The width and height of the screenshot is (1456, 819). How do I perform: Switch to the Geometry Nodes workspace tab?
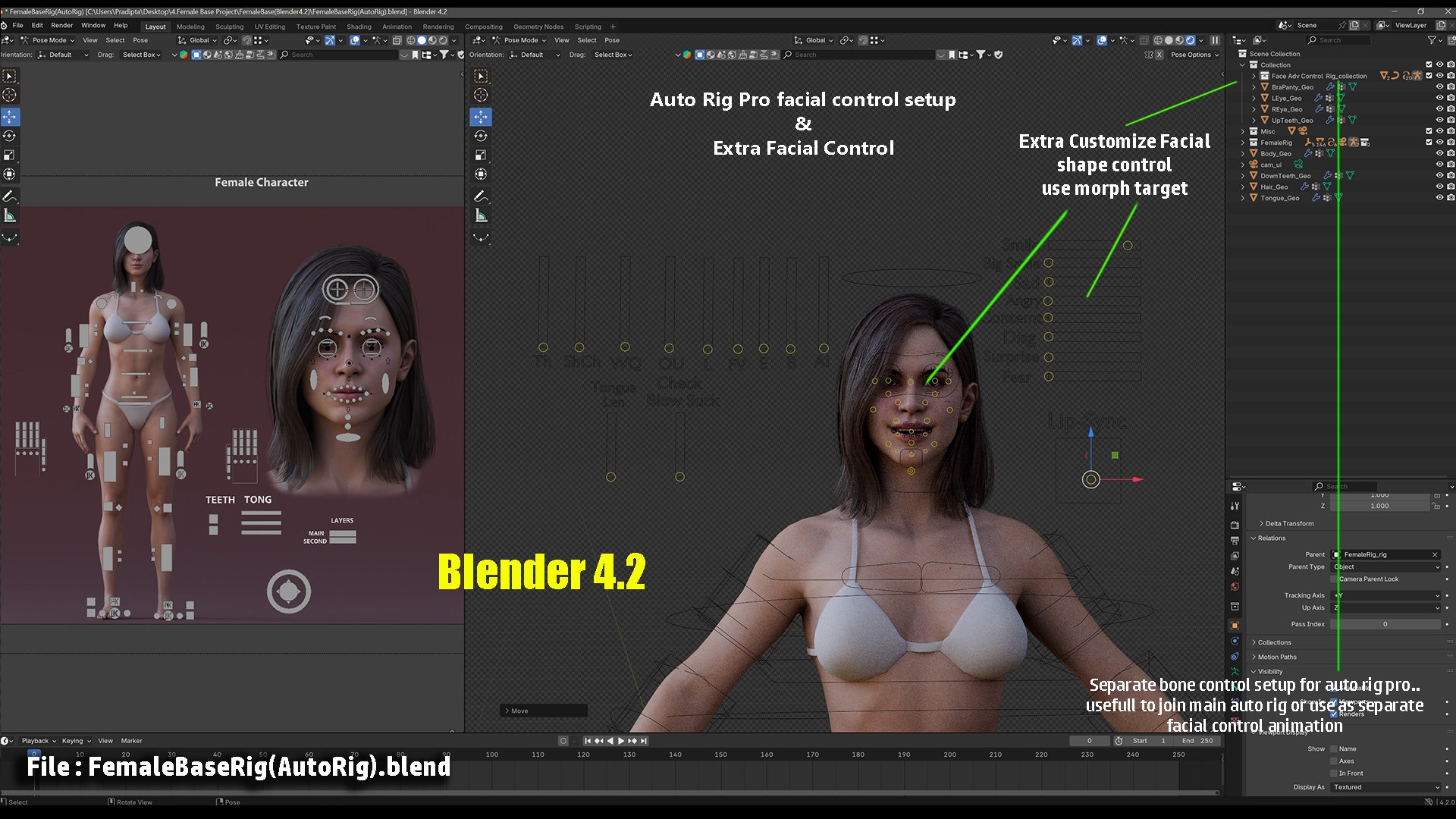tap(538, 27)
